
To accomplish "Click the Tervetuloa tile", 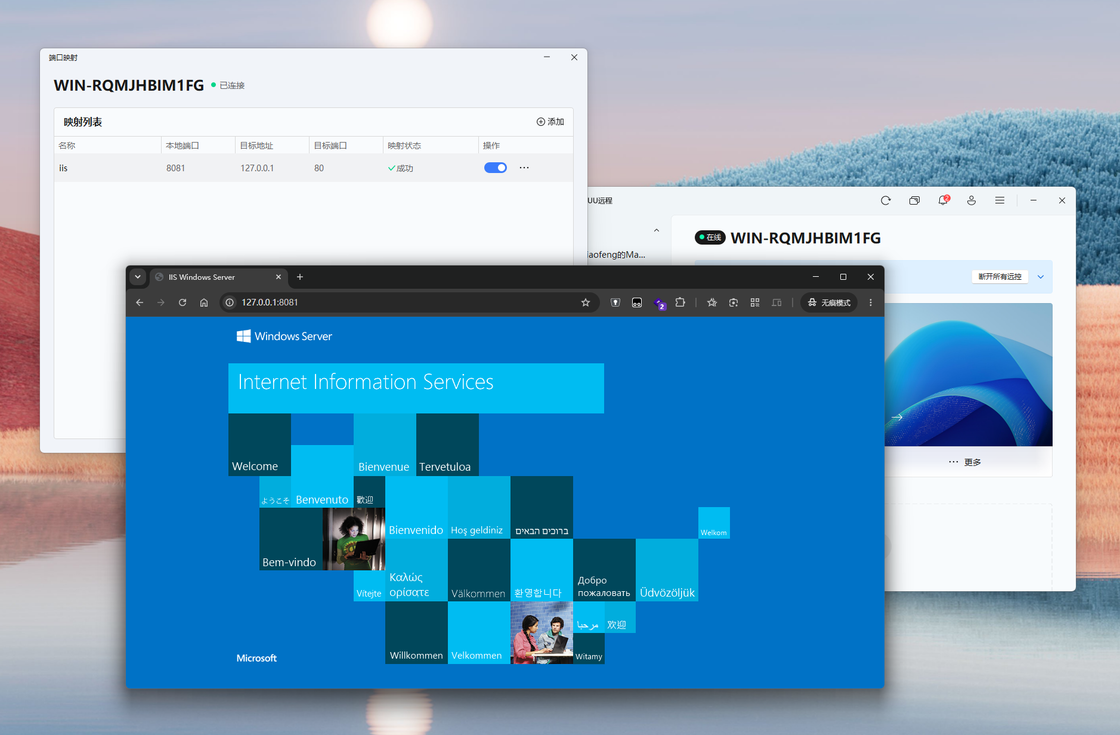I will [447, 444].
